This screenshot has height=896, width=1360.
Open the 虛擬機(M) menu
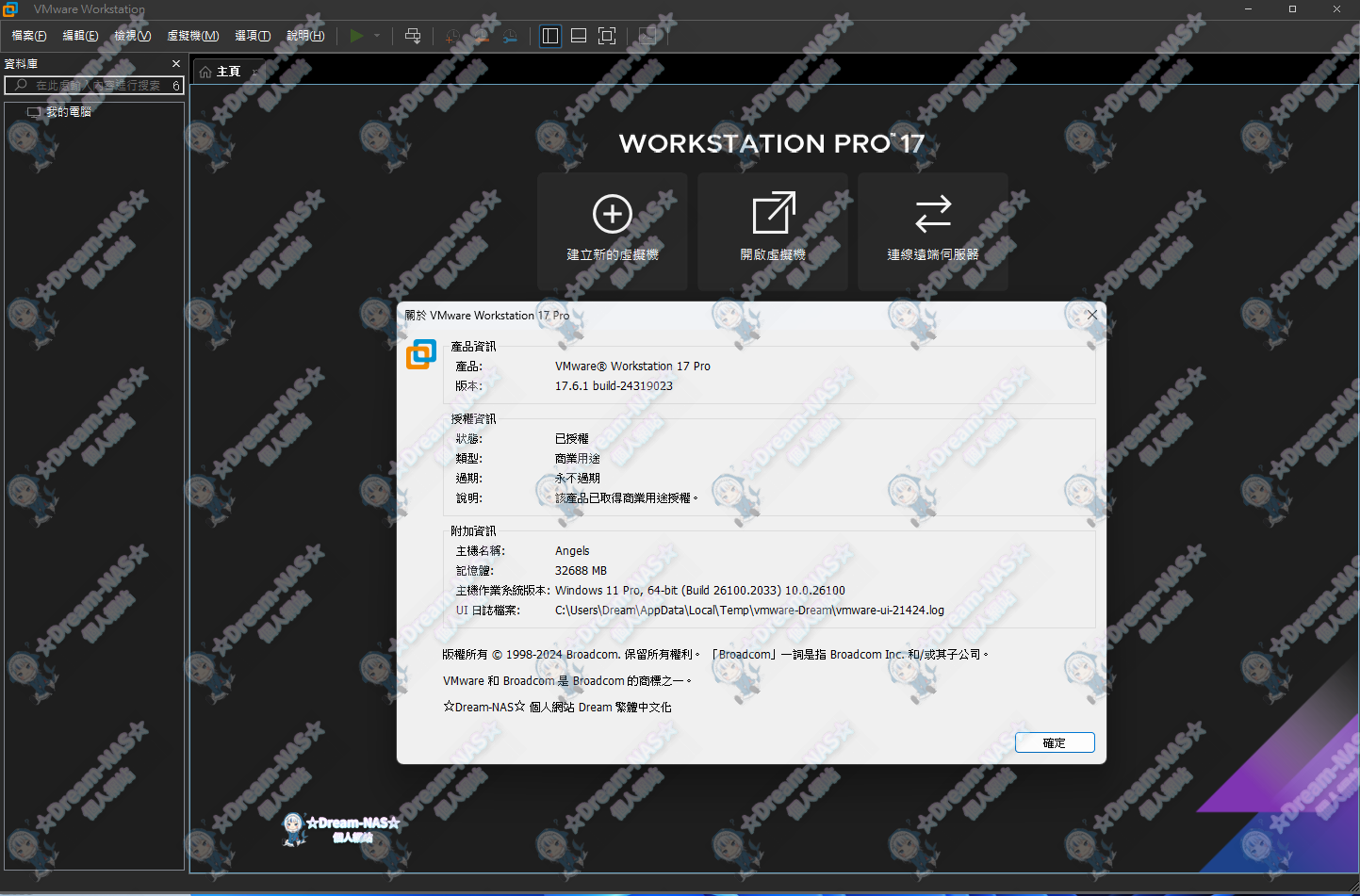(193, 36)
